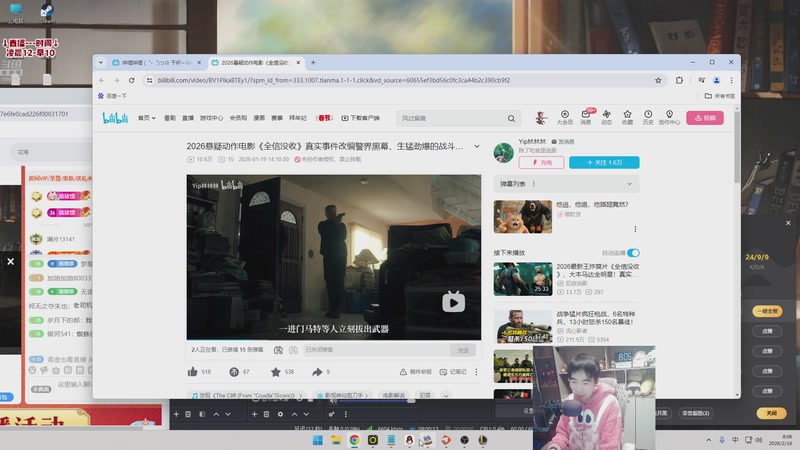Click the browser address bar URL

[x=334, y=80]
